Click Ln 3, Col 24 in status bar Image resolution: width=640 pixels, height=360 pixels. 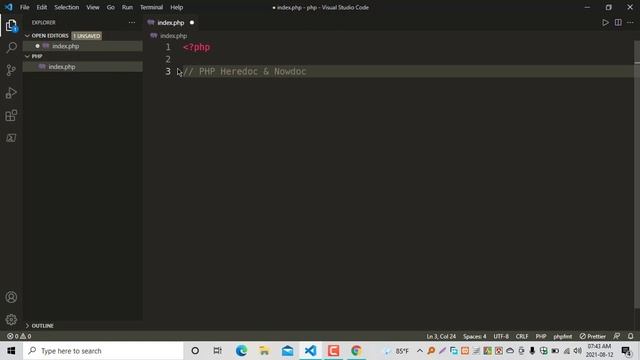click(x=441, y=336)
